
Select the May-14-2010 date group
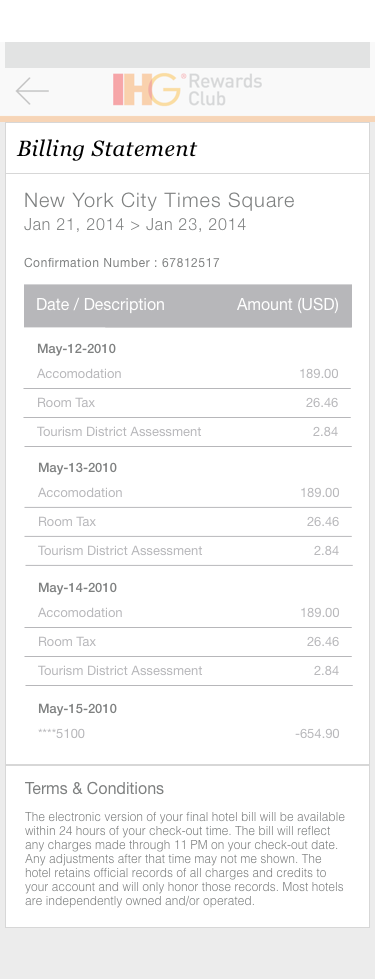(77, 588)
